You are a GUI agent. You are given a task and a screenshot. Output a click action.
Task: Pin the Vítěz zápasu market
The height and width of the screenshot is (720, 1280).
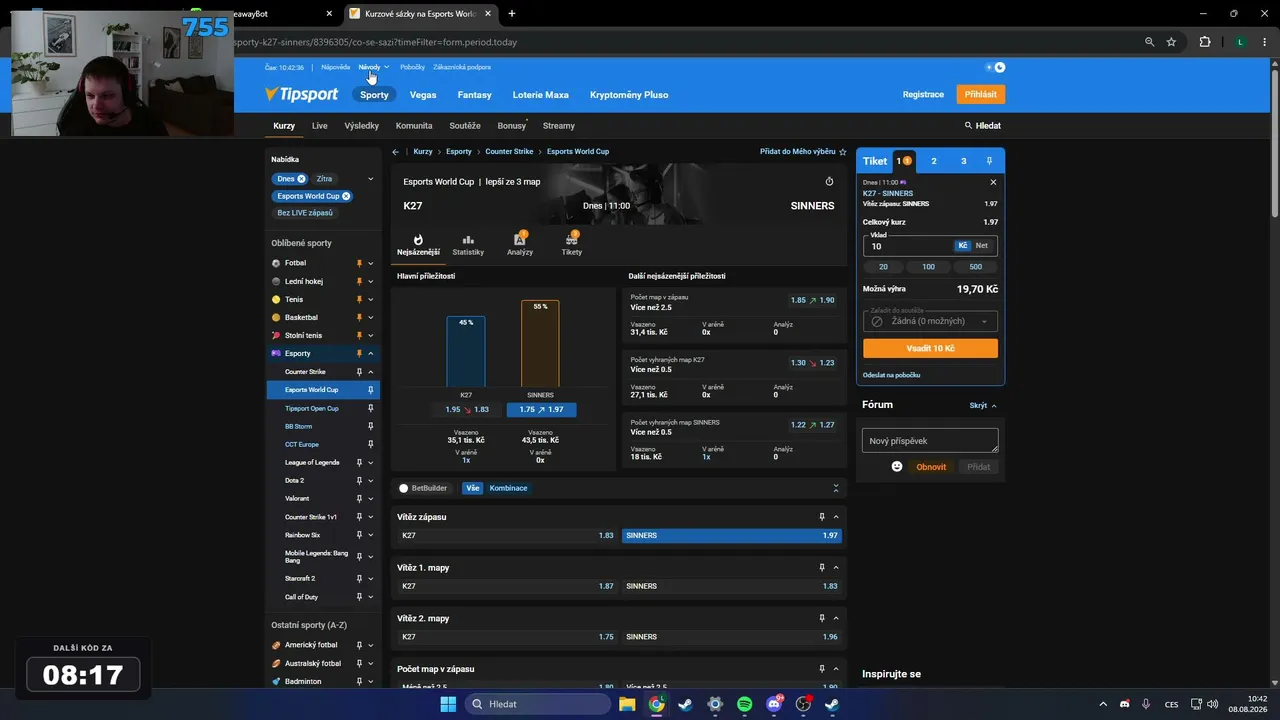[x=822, y=517]
